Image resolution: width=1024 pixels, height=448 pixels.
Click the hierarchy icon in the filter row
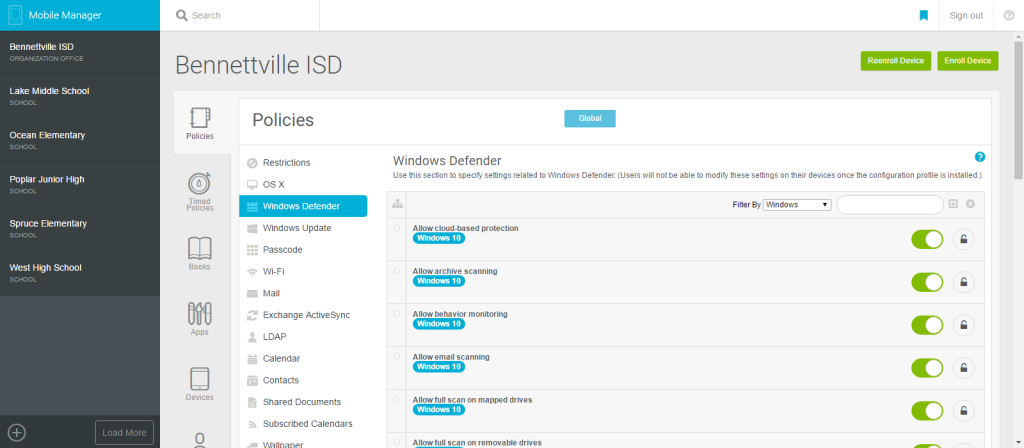396,204
